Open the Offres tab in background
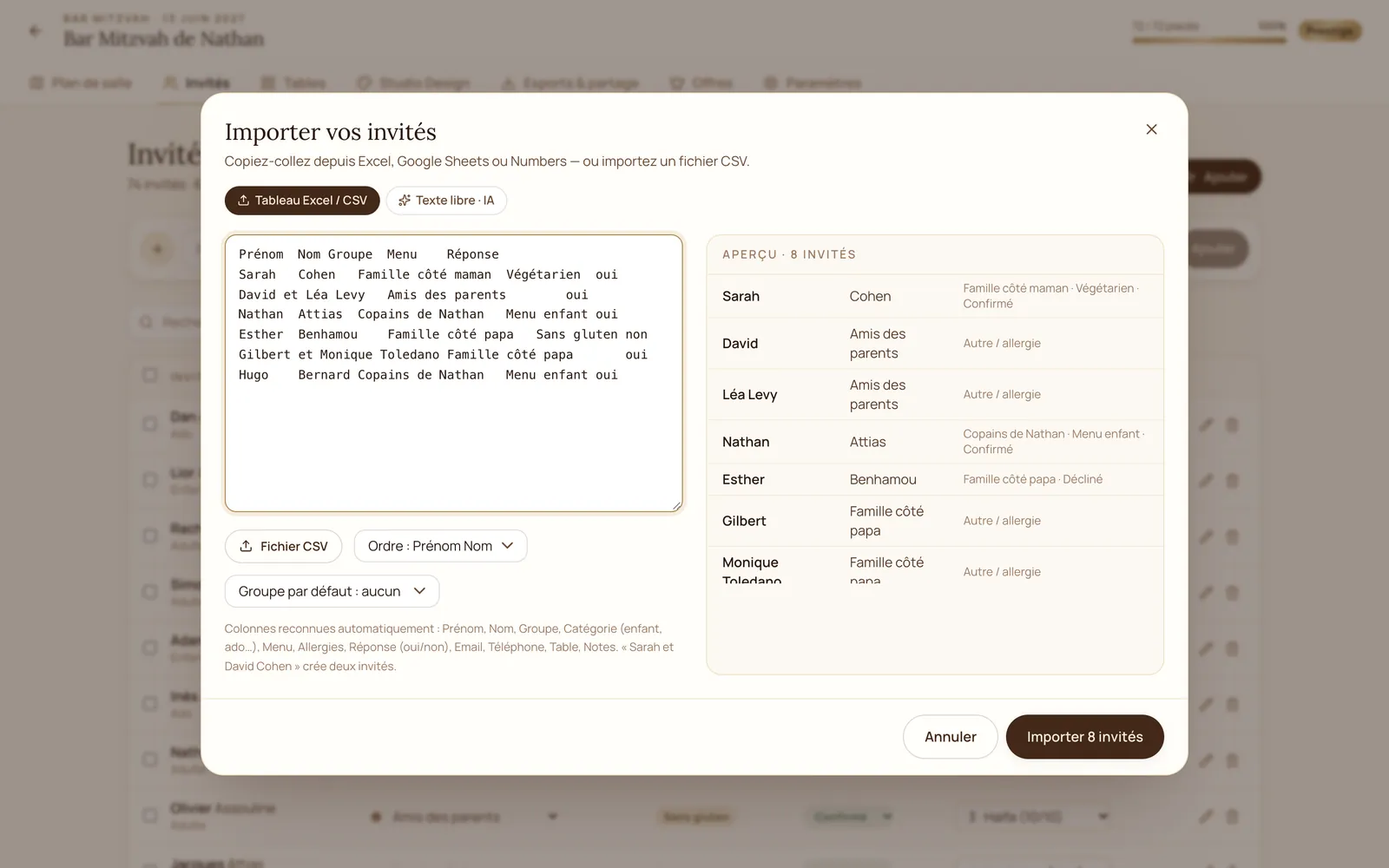 (x=701, y=83)
